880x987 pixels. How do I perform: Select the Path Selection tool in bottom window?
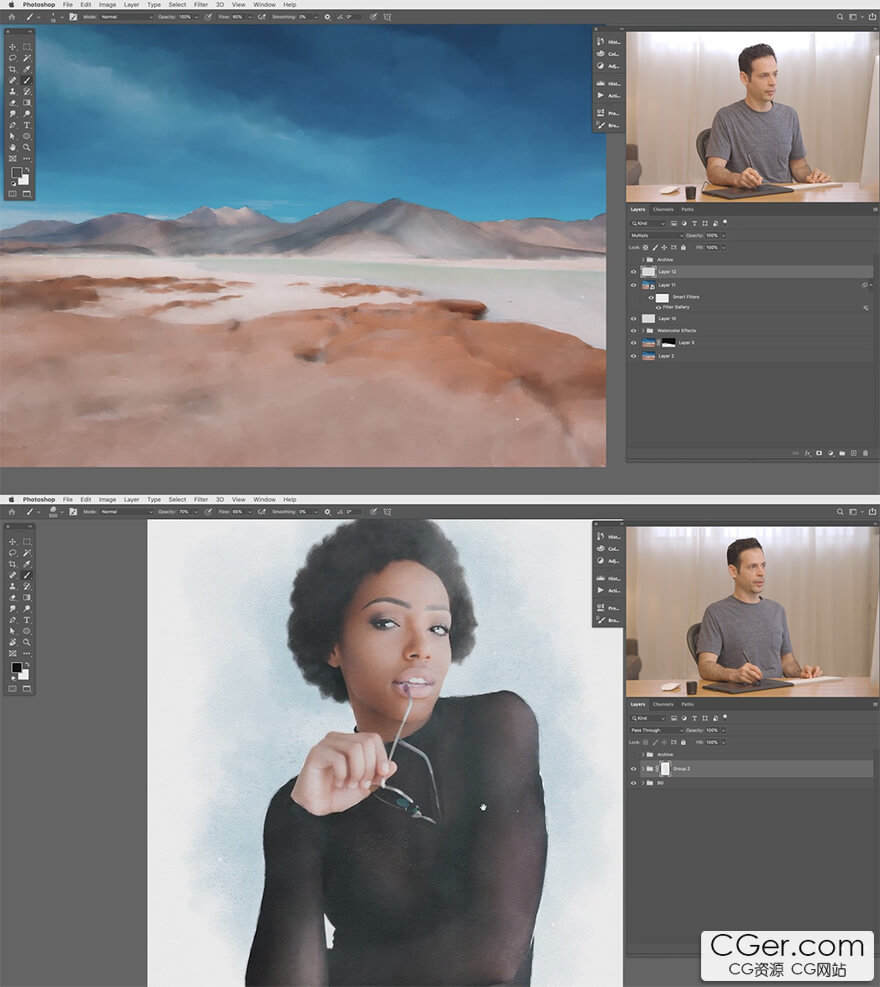[x=13, y=631]
